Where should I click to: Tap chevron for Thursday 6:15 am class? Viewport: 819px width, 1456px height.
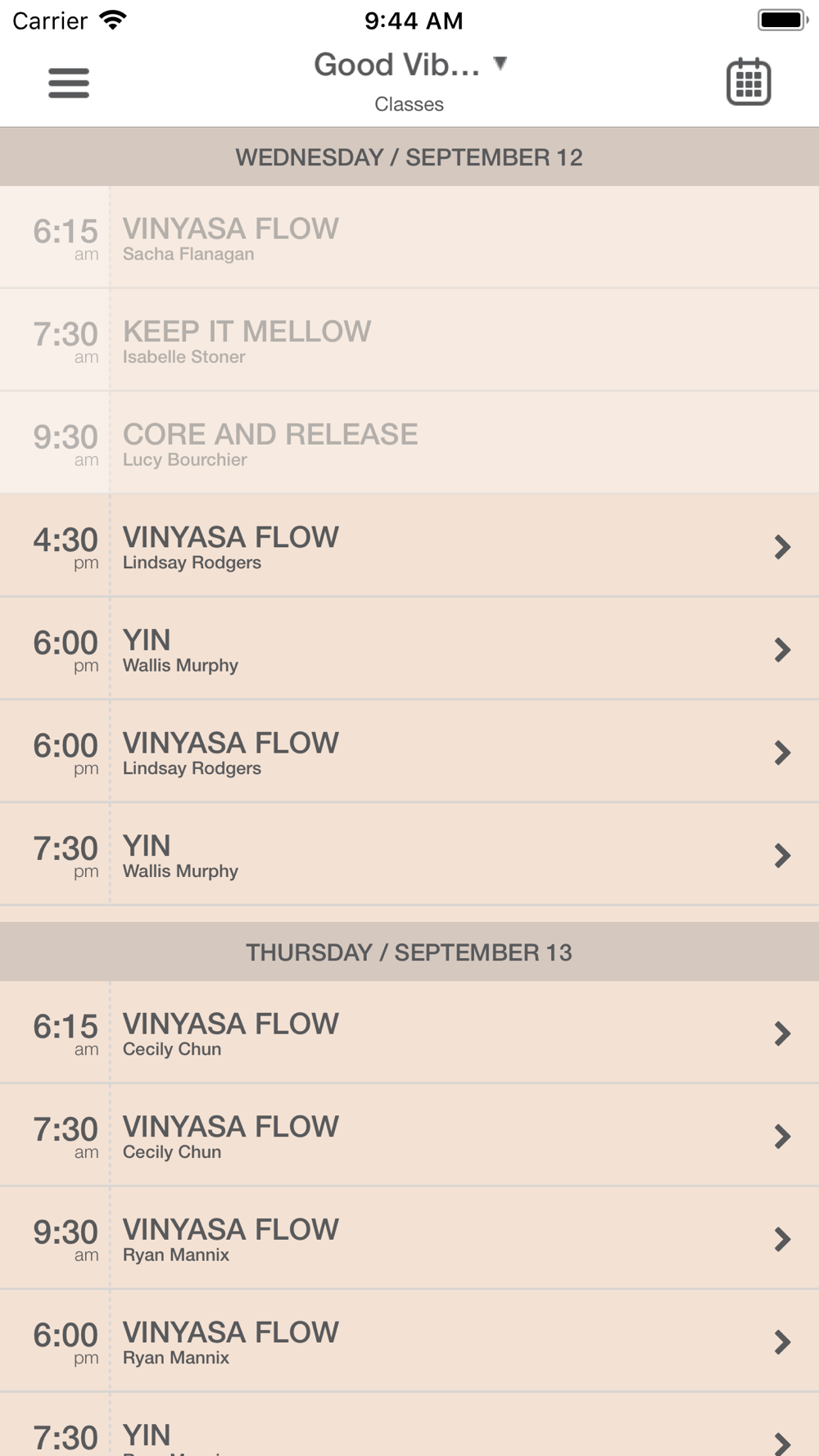coord(783,1033)
